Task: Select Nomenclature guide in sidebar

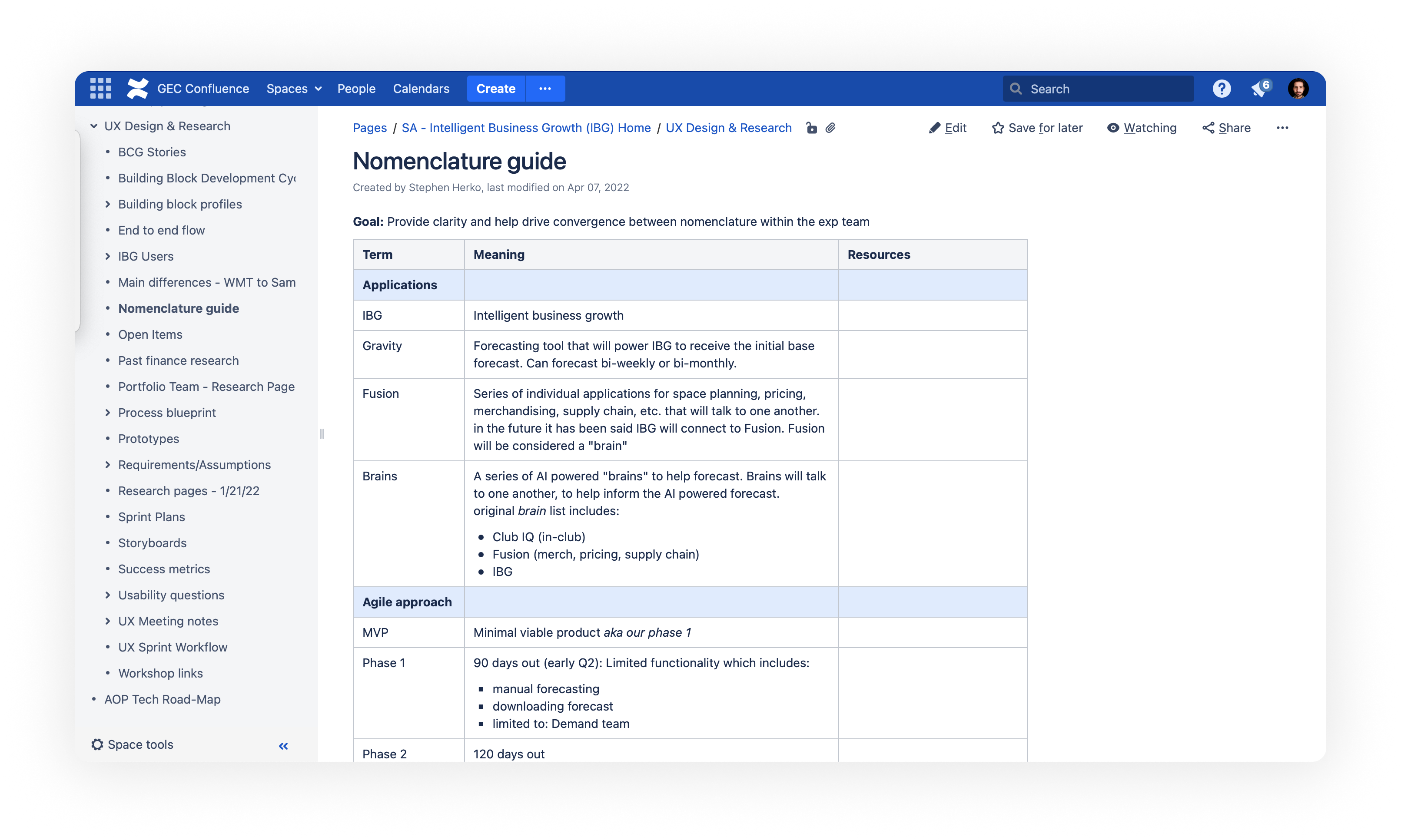Action: [x=178, y=308]
